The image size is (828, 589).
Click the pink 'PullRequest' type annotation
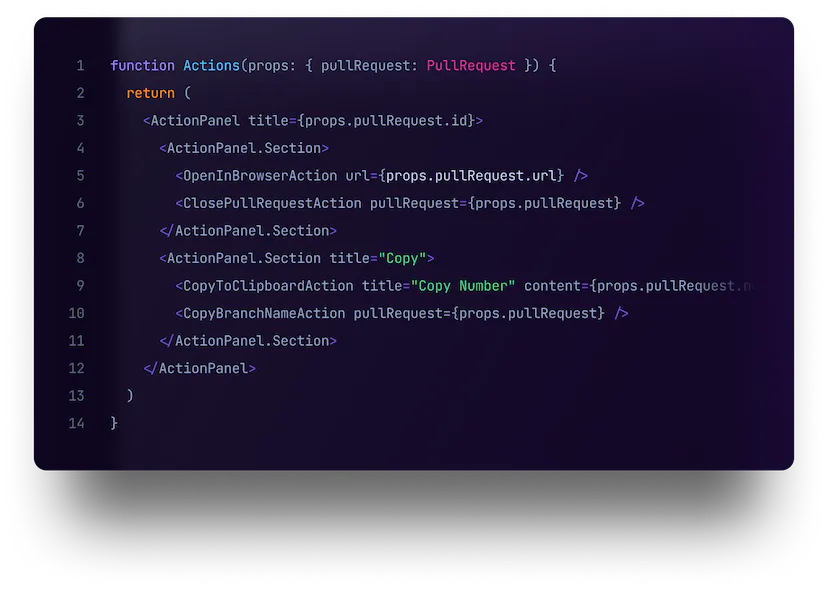pos(471,66)
